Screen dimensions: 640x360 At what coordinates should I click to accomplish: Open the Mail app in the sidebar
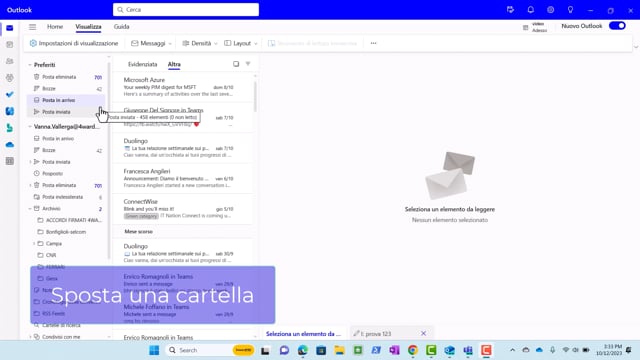point(10,28)
